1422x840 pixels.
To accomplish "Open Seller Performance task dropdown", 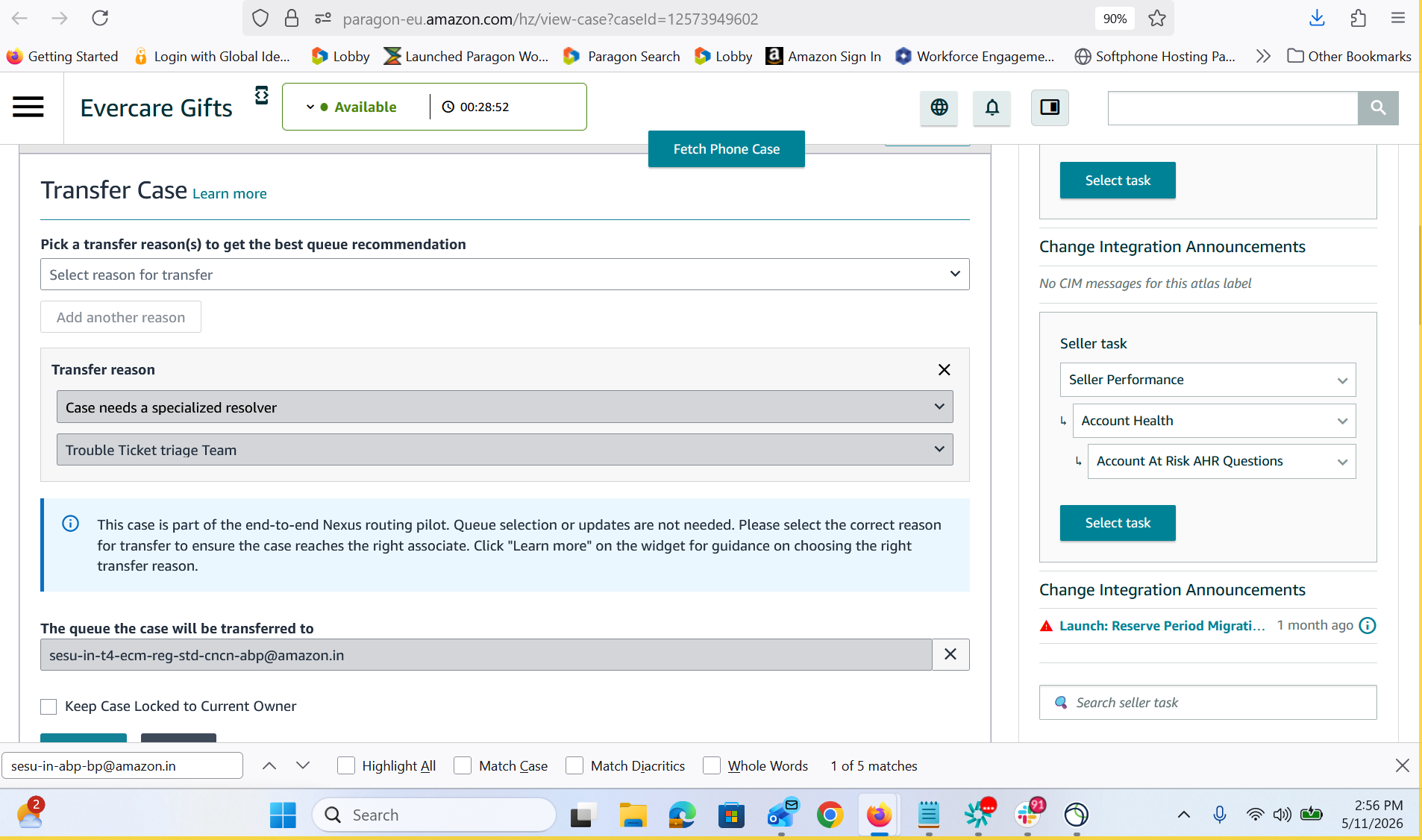I will 1208,380.
